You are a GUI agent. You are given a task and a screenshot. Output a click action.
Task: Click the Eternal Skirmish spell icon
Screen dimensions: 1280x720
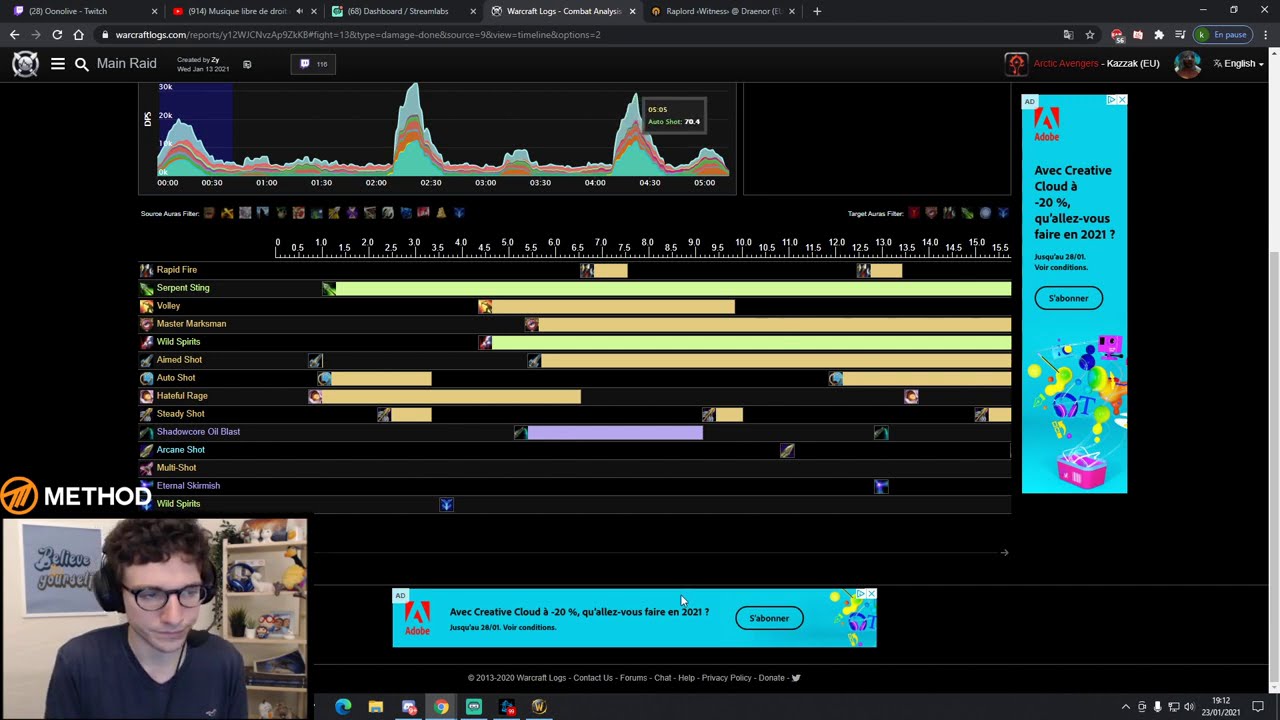147,486
